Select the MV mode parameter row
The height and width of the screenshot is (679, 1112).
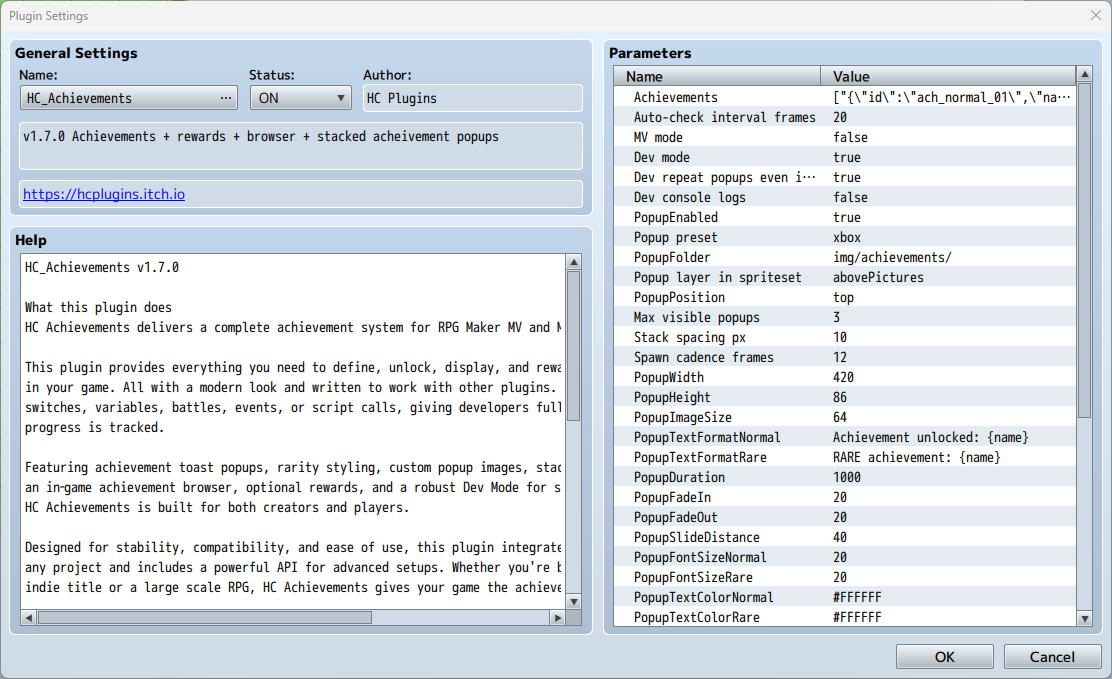(x=845, y=137)
